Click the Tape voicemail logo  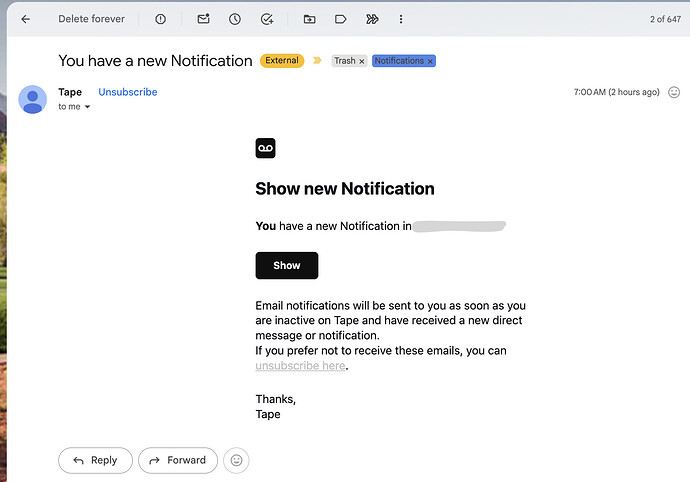coord(265,148)
